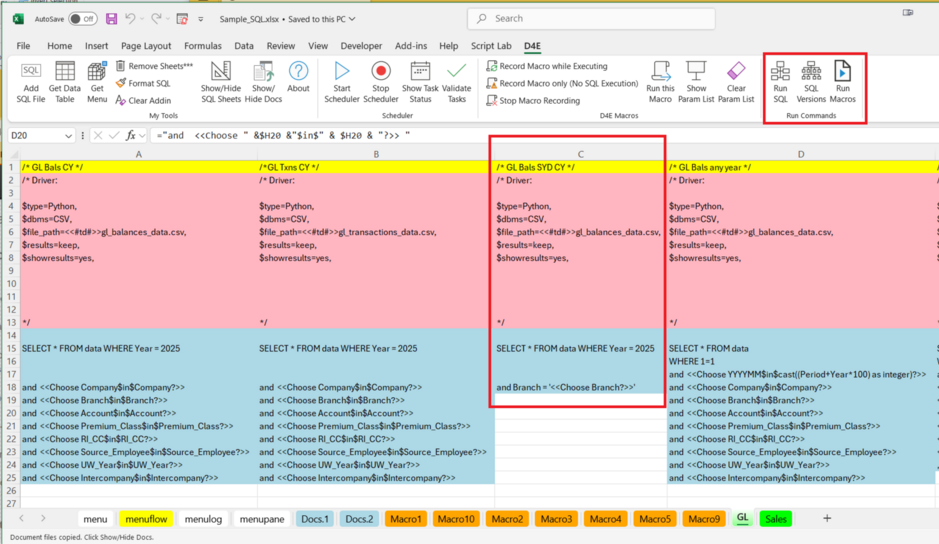Toggle the AutoSave switch
The height and width of the screenshot is (544, 939).
pyautogui.click(x=82, y=19)
